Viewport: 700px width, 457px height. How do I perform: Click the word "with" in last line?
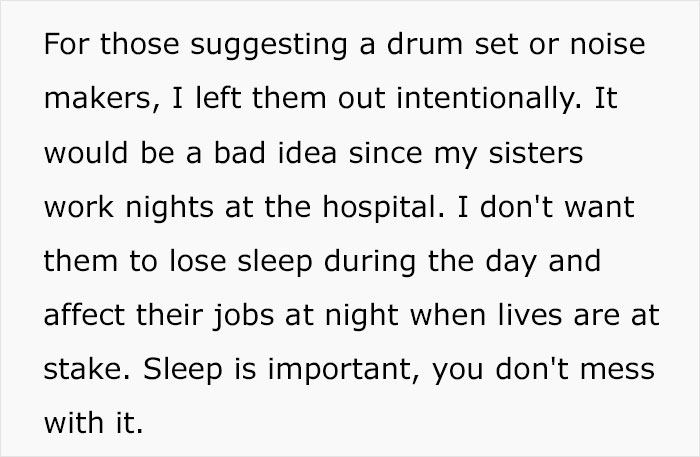coord(74,423)
